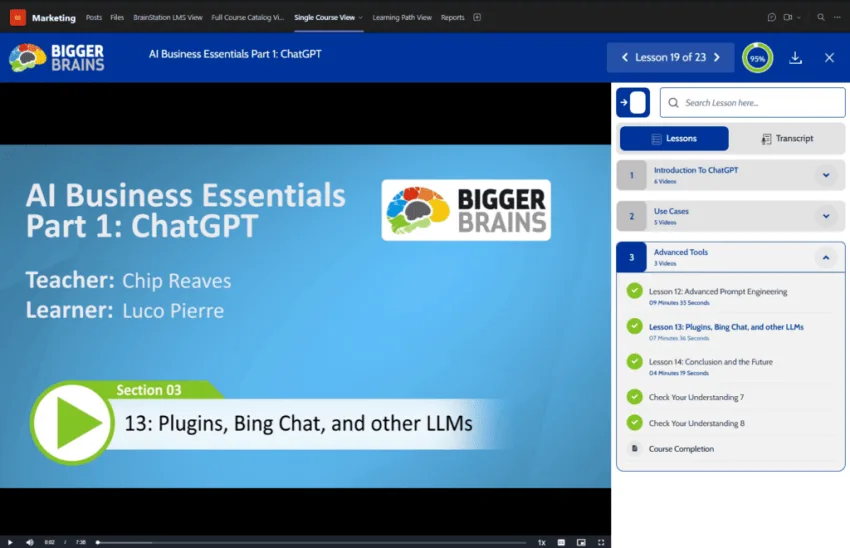Go to previous lesson arrow
This screenshot has width=850, height=548.
point(624,57)
